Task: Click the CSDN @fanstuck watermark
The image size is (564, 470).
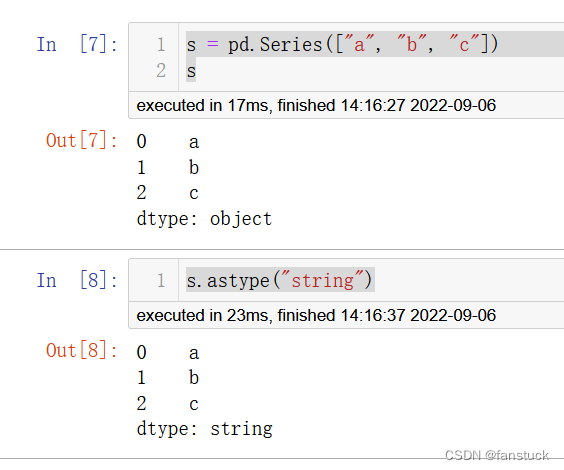Action: click(x=497, y=456)
